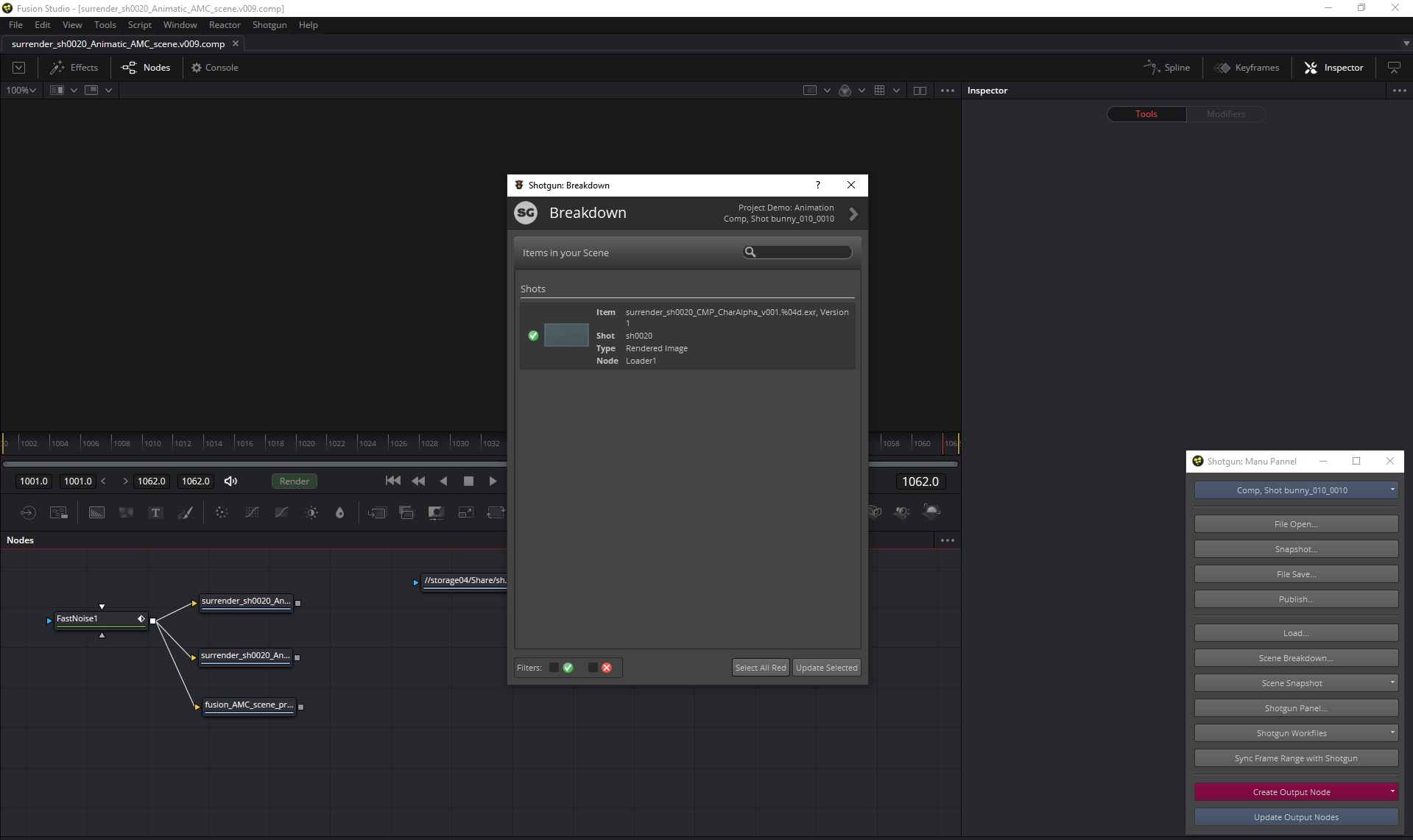The image size is (1413, 840).
Task: Select the sh0020 thumbnail in Breakdown
Action: coord(566,335)
